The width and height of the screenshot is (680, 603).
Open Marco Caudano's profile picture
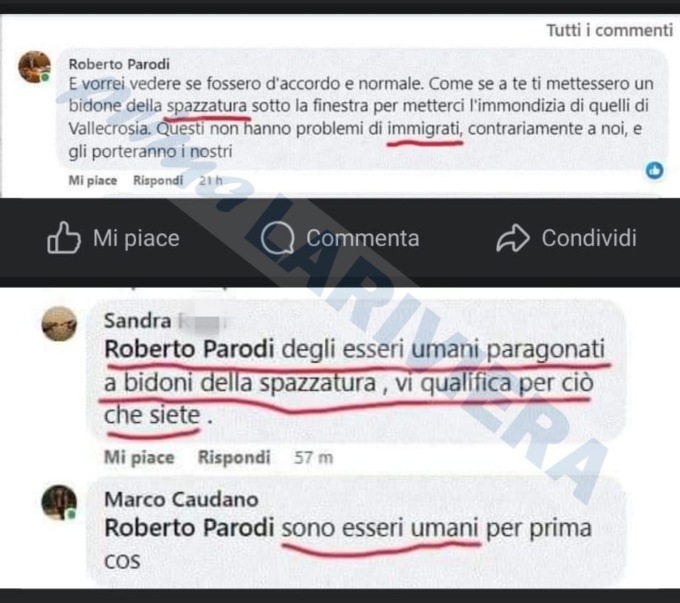click(x=59, y=502)
